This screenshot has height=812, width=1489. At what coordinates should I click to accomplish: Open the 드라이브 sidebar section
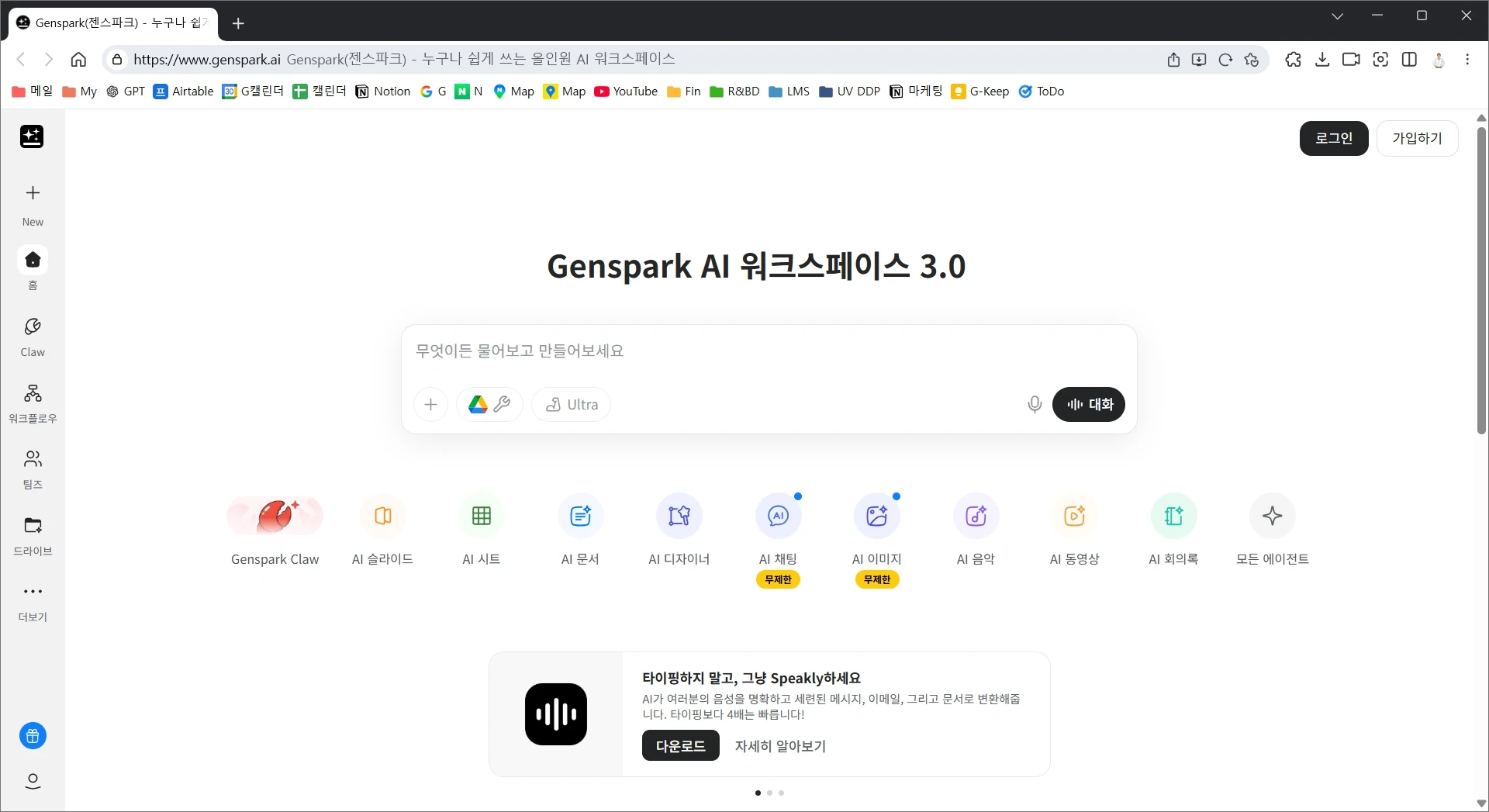[33, 536]
